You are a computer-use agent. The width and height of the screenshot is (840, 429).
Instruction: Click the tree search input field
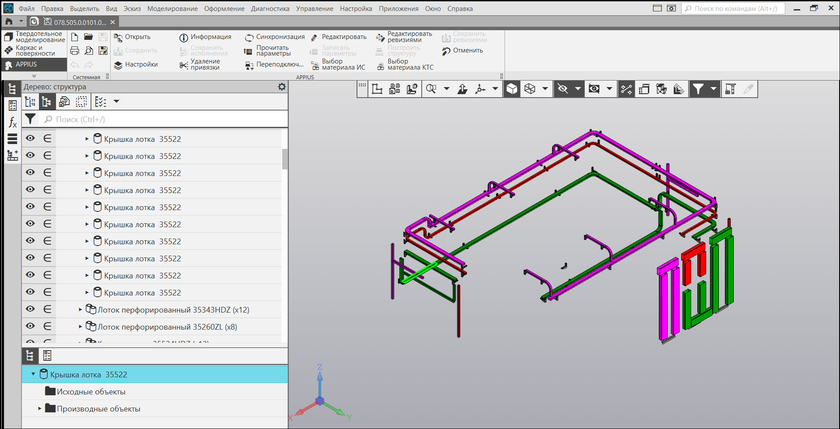pyautogui.click(x=160, y=119)
